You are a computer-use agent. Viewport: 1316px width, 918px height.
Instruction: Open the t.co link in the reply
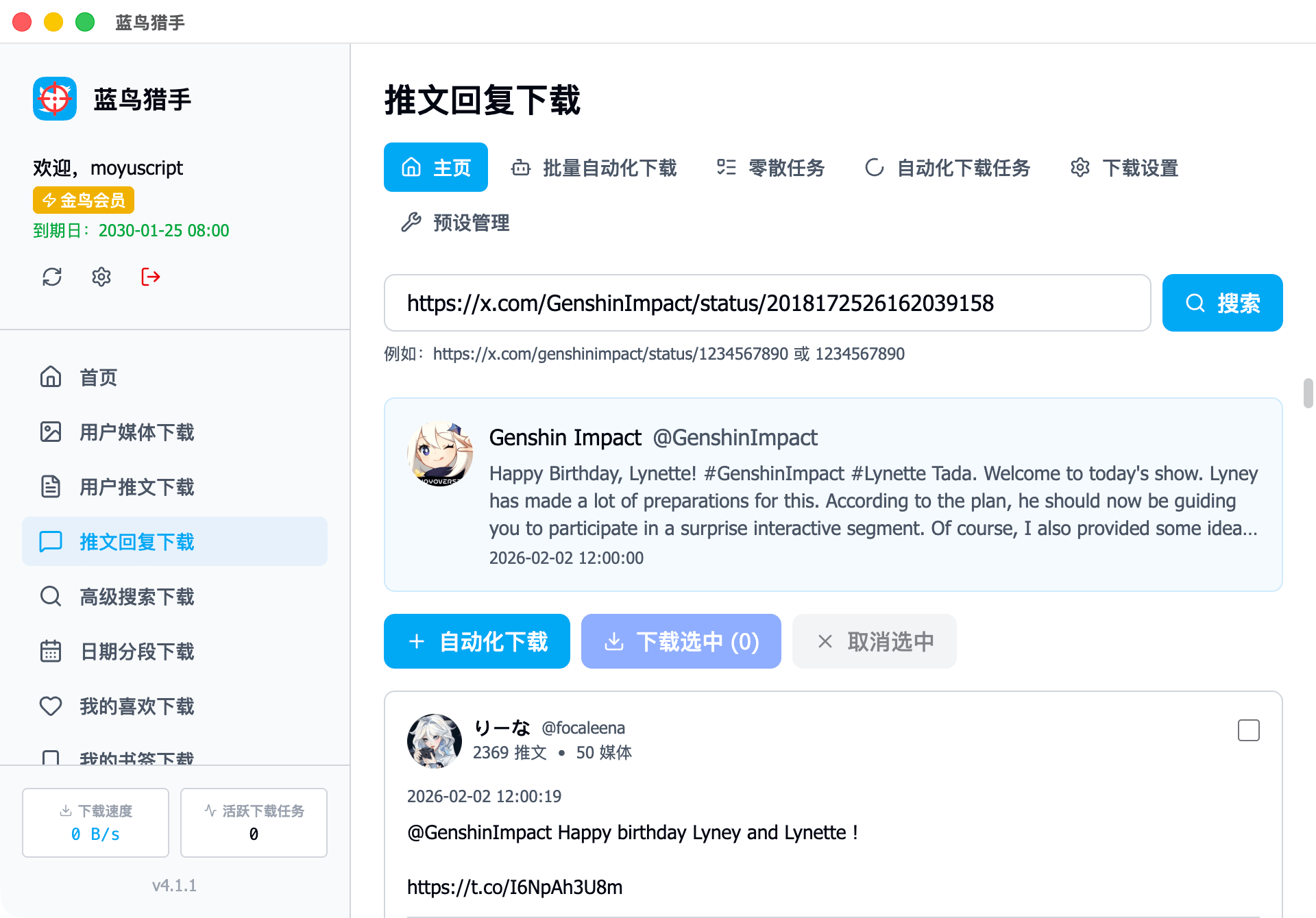click(515, 887)
